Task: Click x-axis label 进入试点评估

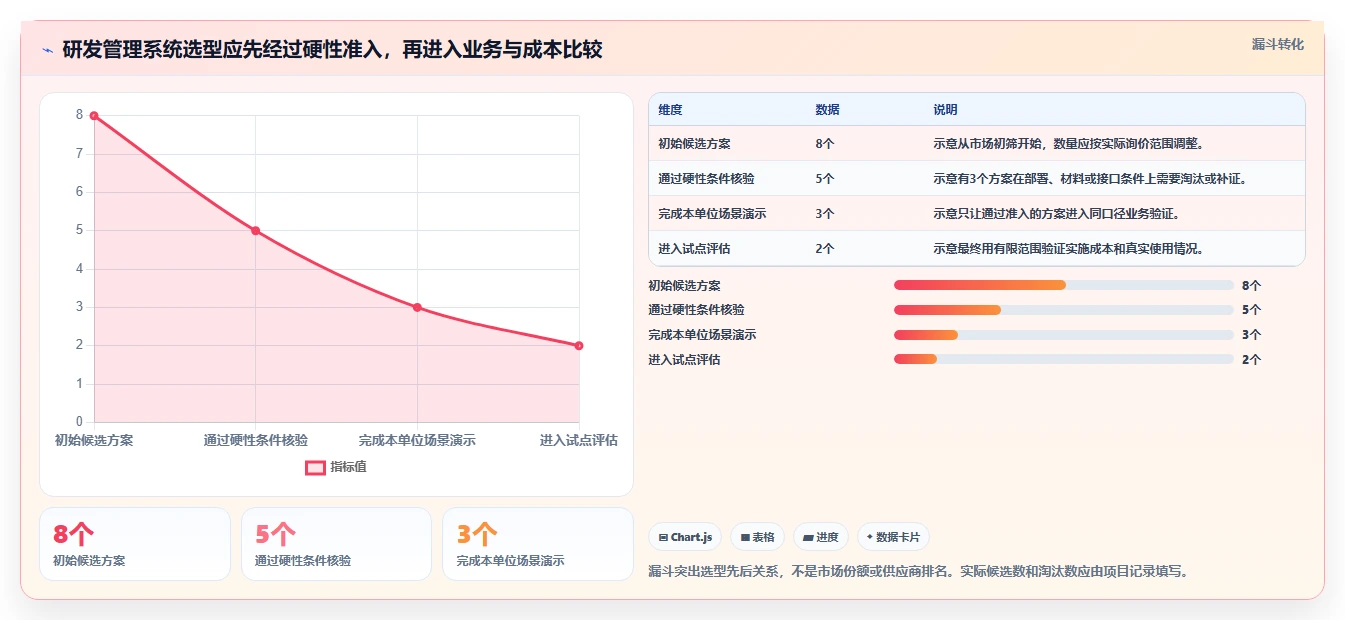Action: click(579, 440)
